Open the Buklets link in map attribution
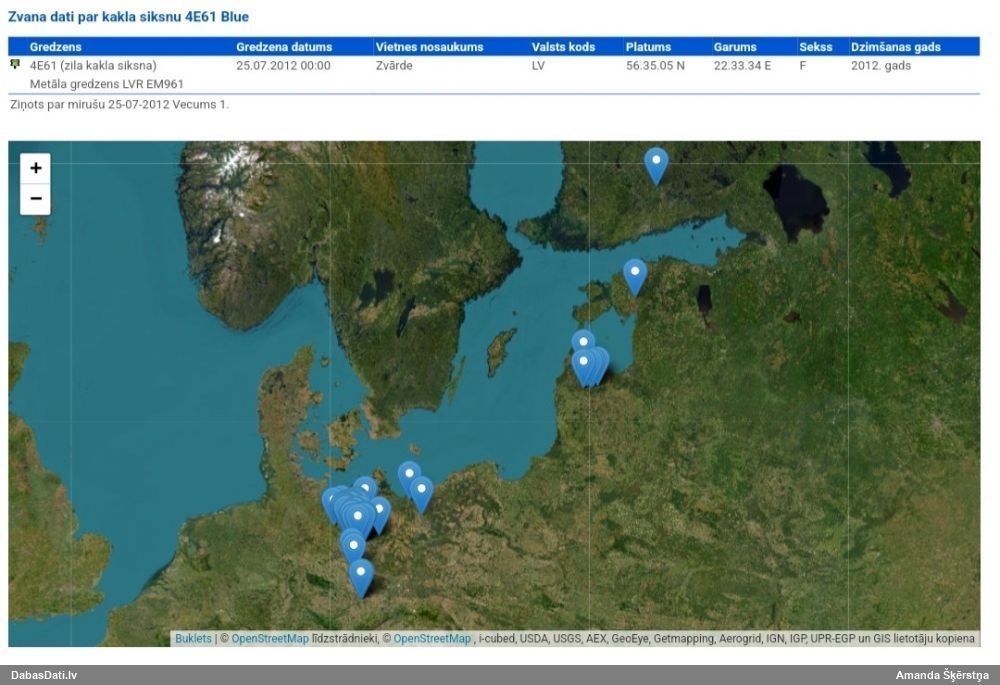Image resolution: width=1000 pixels, height=685 pixels. pos(193,638)
